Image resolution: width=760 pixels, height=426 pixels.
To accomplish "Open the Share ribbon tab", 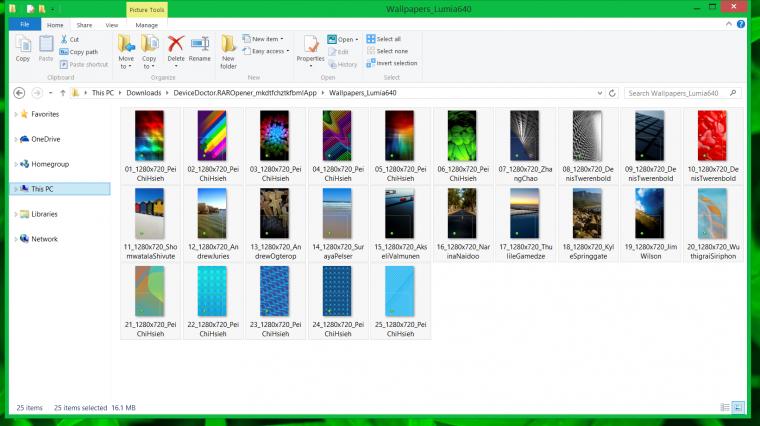I will [x=84, y=25].
